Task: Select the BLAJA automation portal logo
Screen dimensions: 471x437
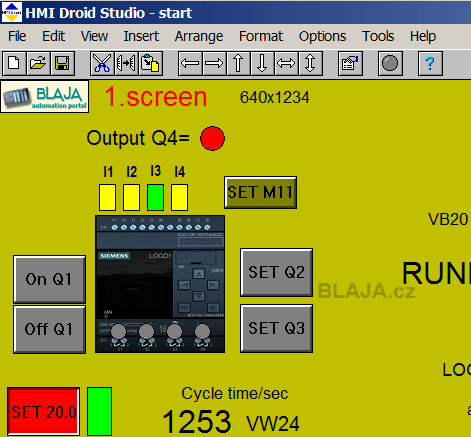Action: click(45, 97)
